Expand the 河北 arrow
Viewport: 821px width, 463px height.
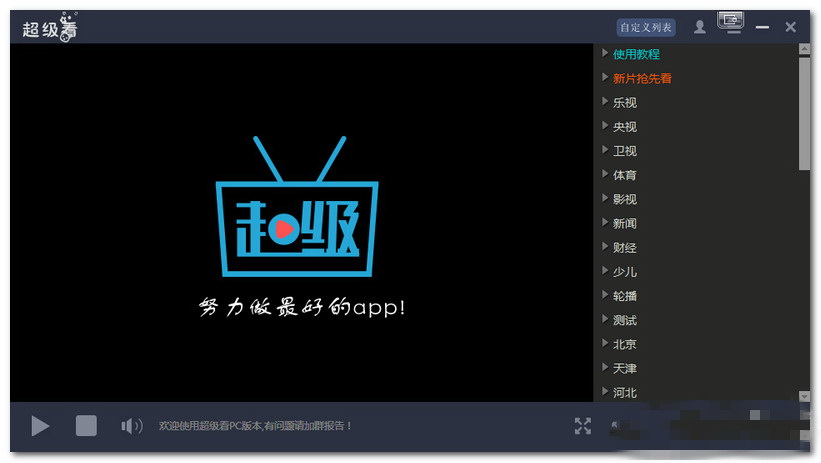pyautogui.click(x=605, y=391)
